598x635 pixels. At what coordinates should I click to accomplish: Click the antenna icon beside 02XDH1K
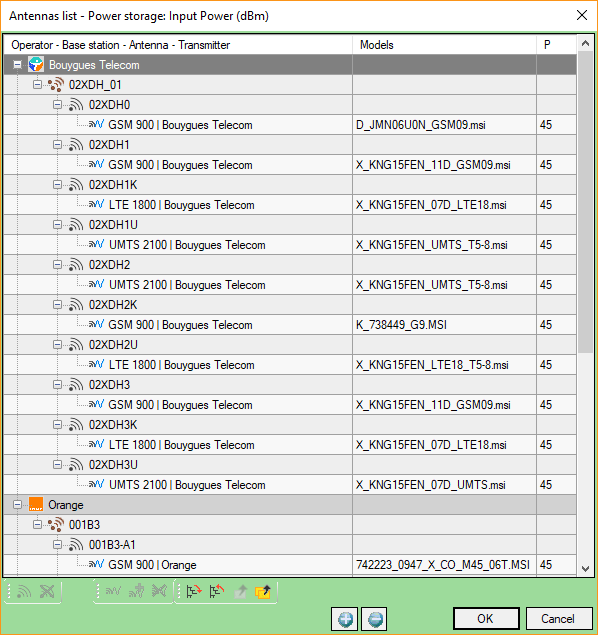click(x=76, y=185)
